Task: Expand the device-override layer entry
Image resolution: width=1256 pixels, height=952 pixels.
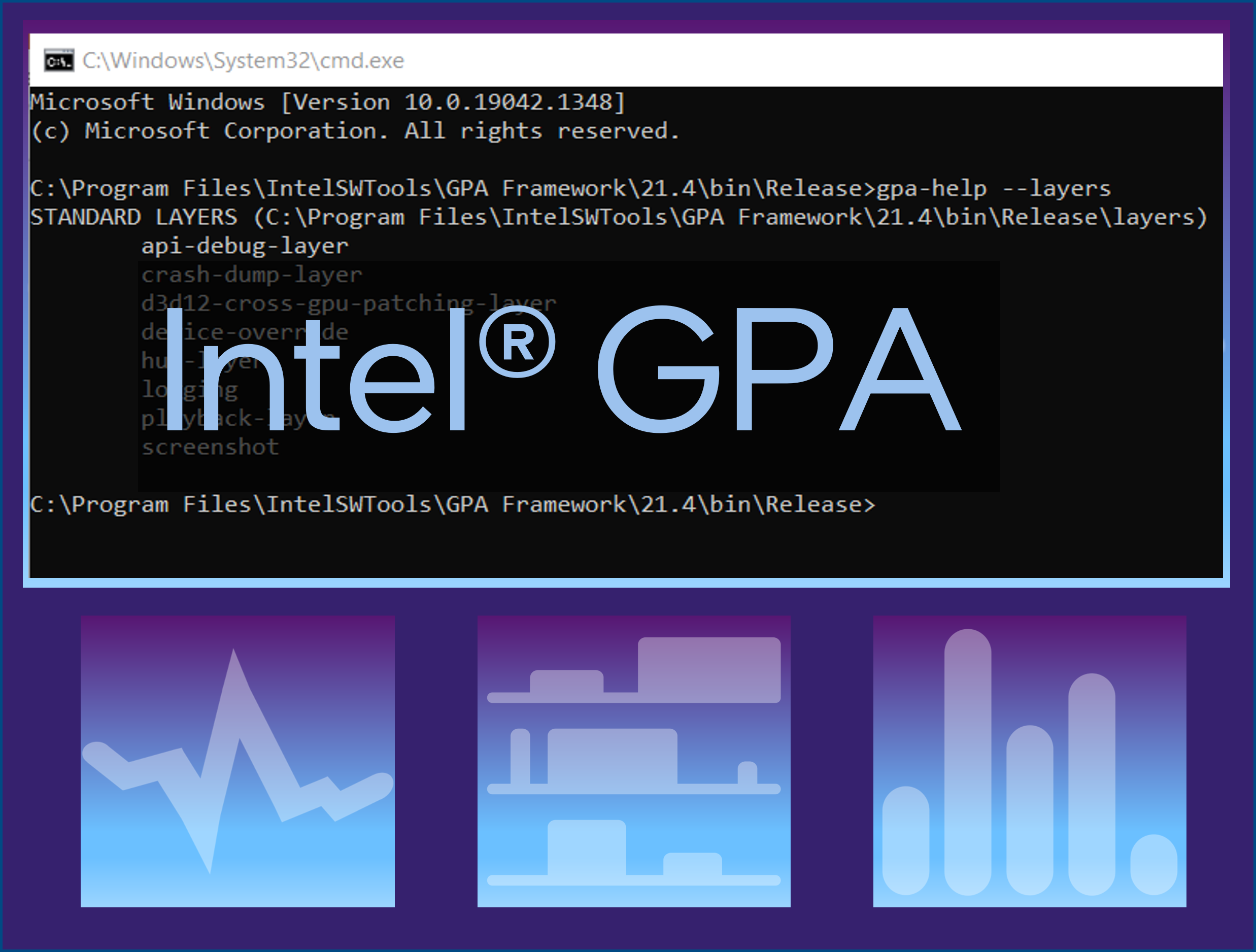Action: (x=244, y=331)
